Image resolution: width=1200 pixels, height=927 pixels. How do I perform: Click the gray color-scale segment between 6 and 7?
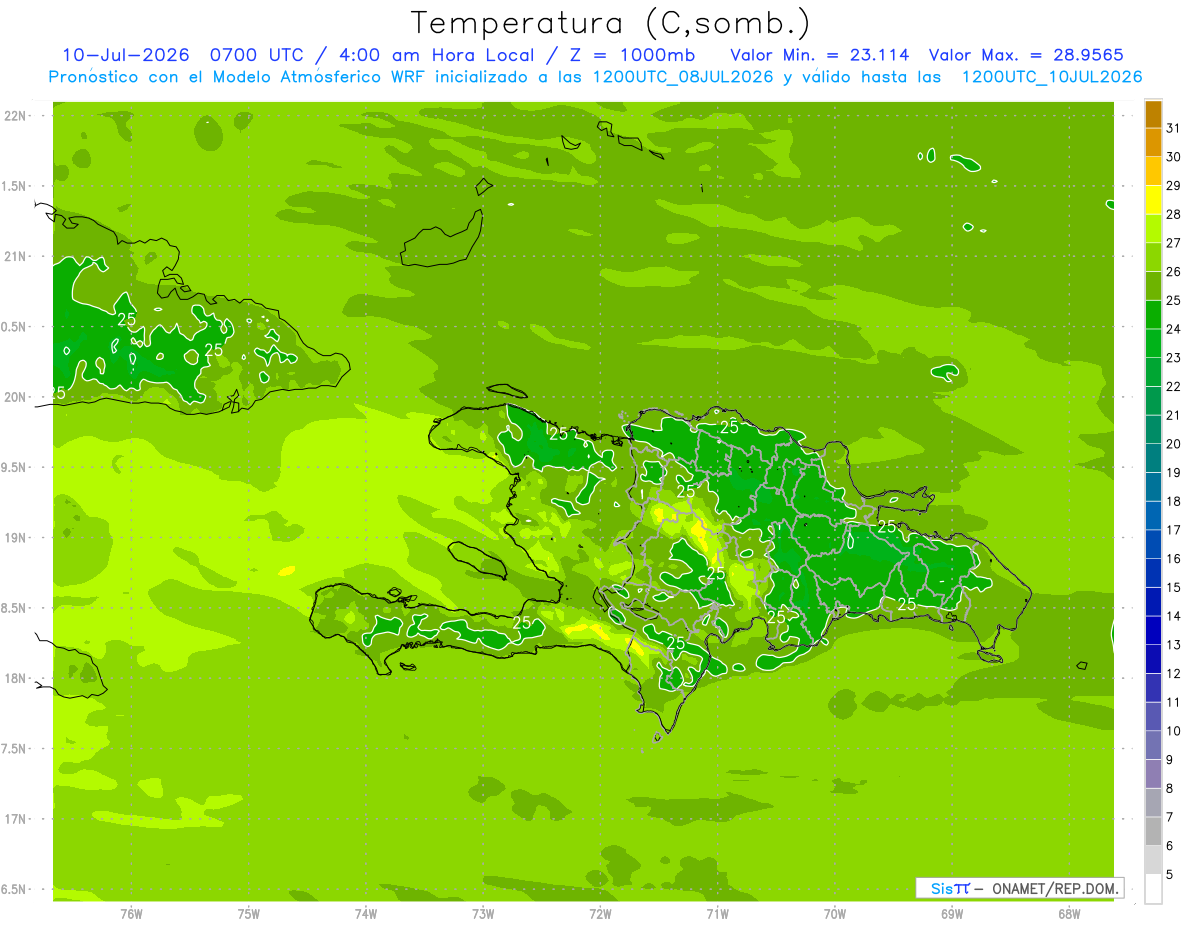1153,832
